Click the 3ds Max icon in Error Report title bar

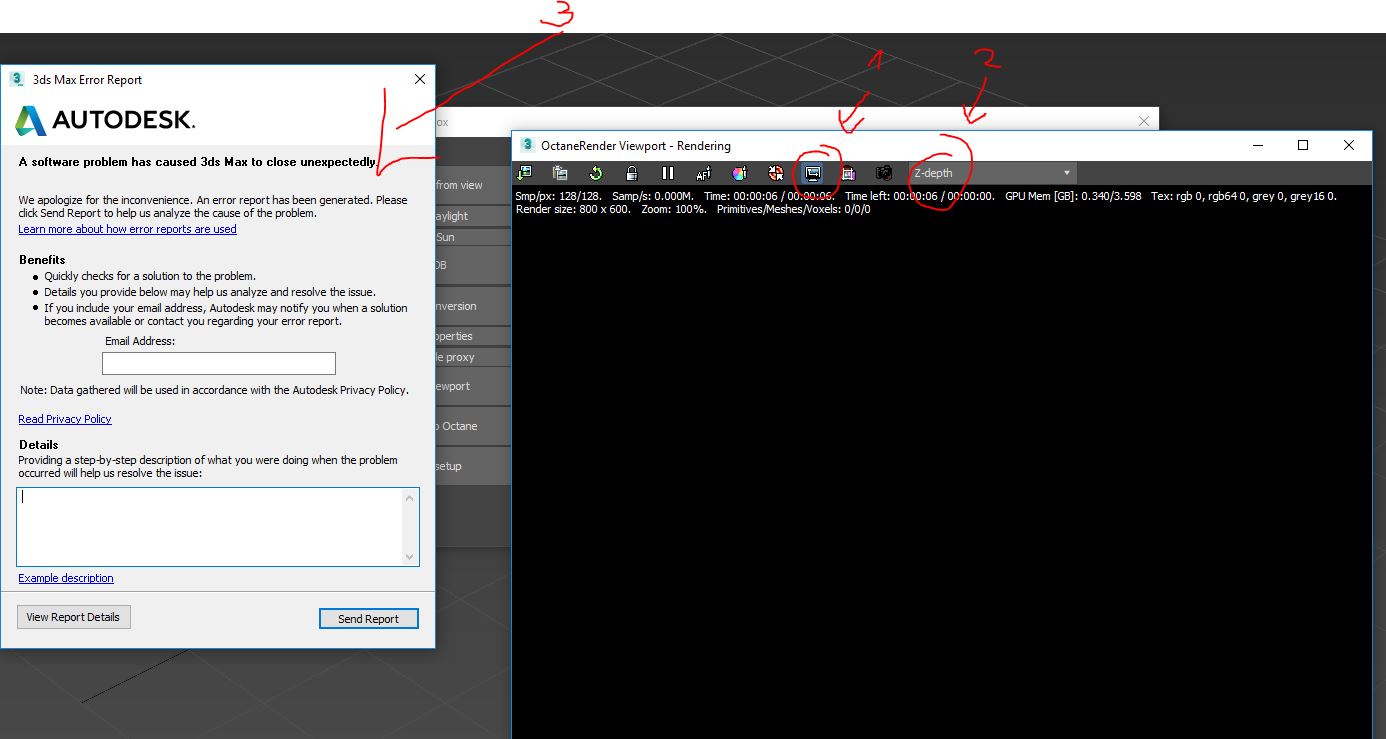click(x=16, y=79)
